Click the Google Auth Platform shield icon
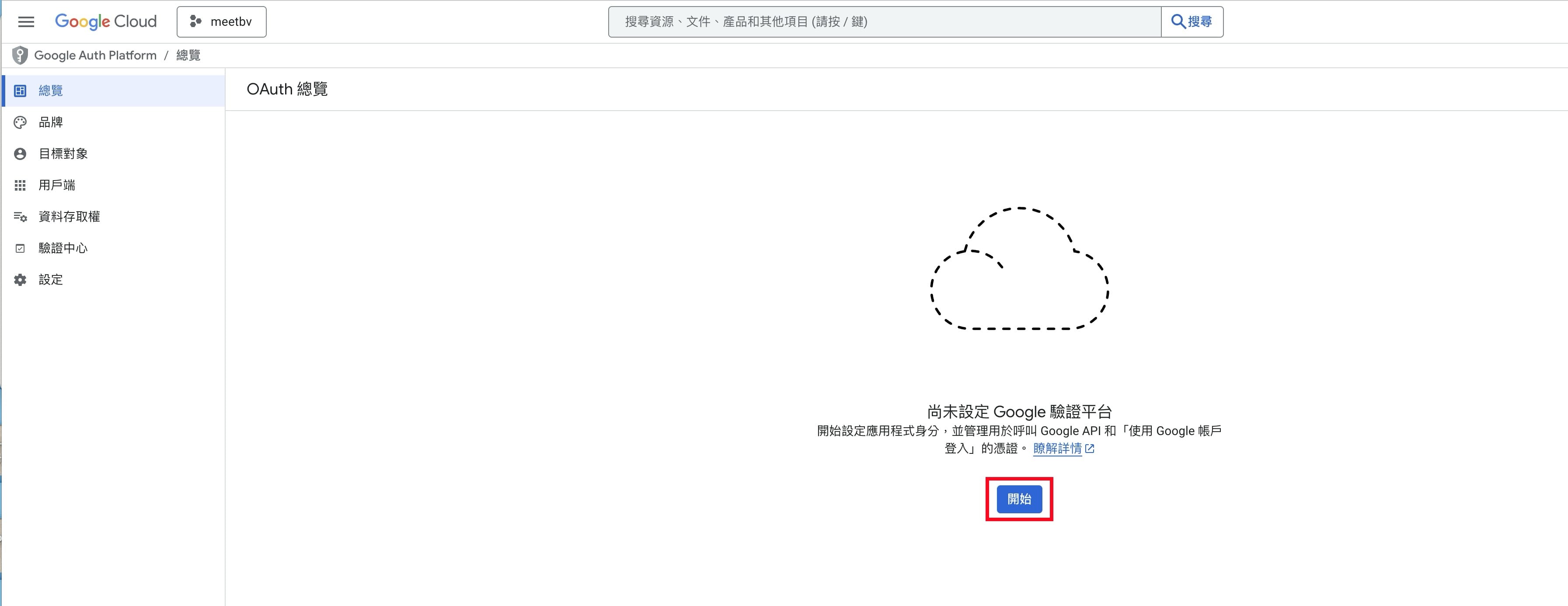 pos(20,56)
